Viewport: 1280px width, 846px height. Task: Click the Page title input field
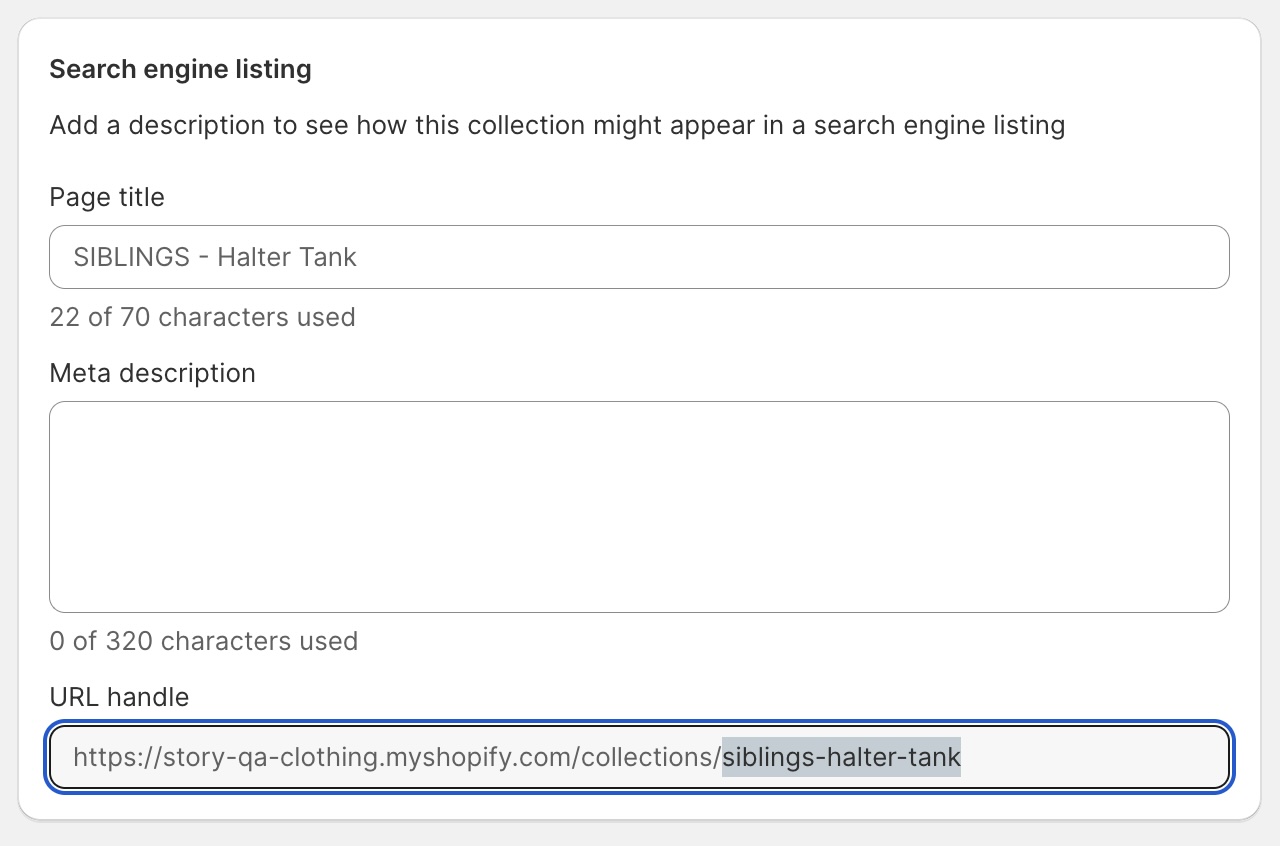[639, 257]
